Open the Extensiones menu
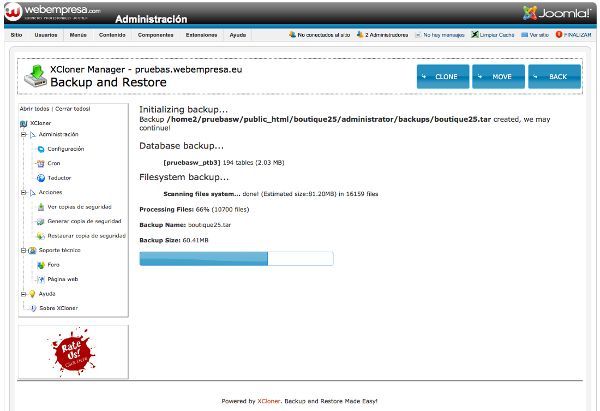 pos(201,35)
